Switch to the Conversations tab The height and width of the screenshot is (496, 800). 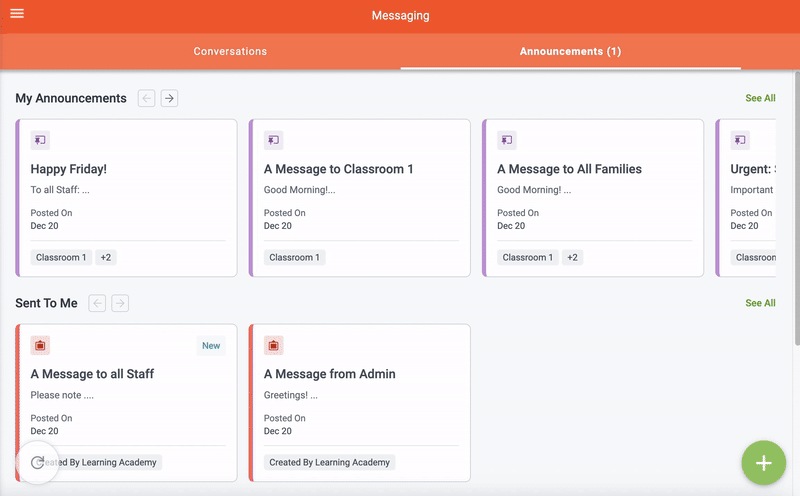click(230, 51)
